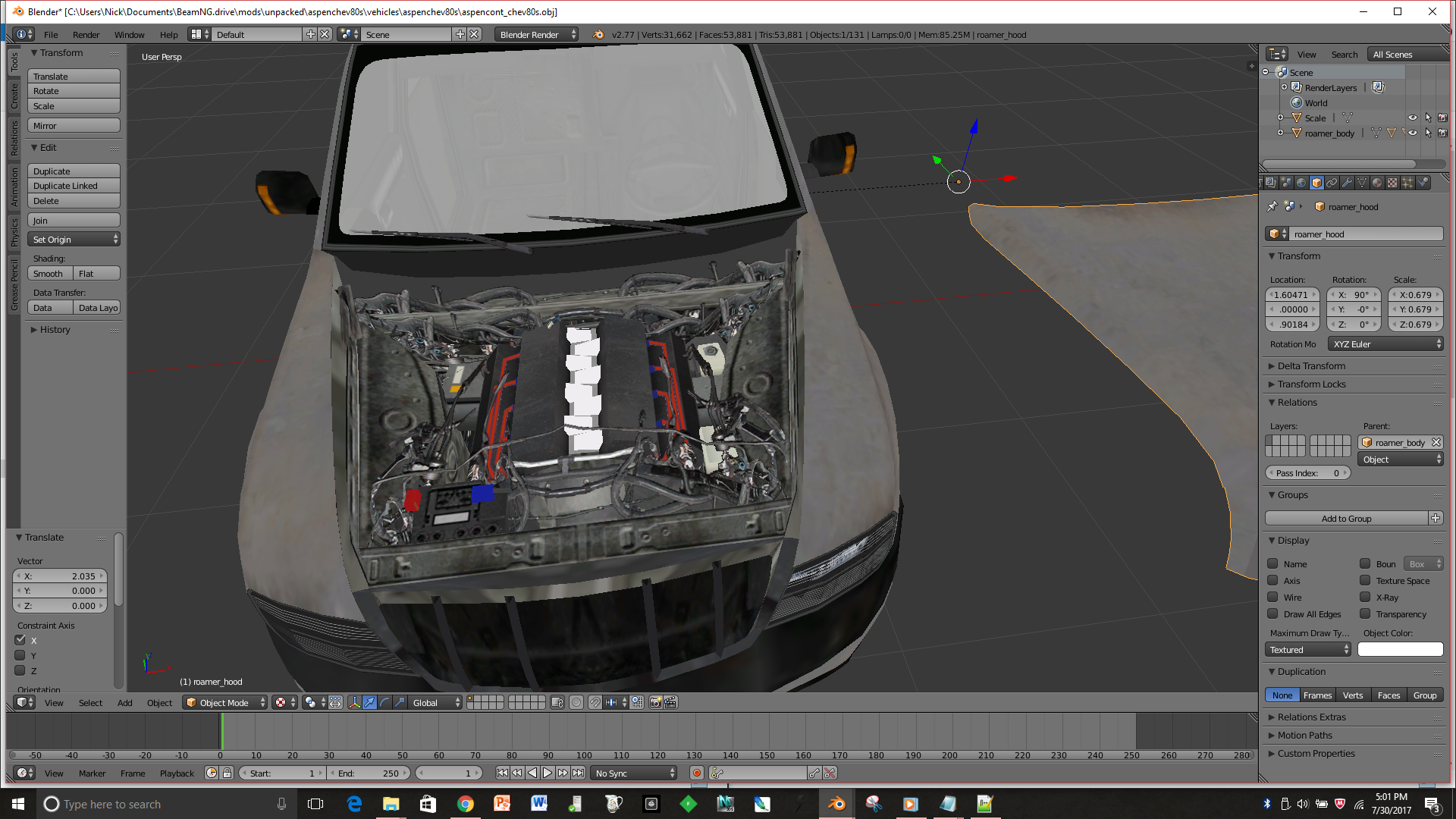Open the Constraints chain-link tab

1332,183
